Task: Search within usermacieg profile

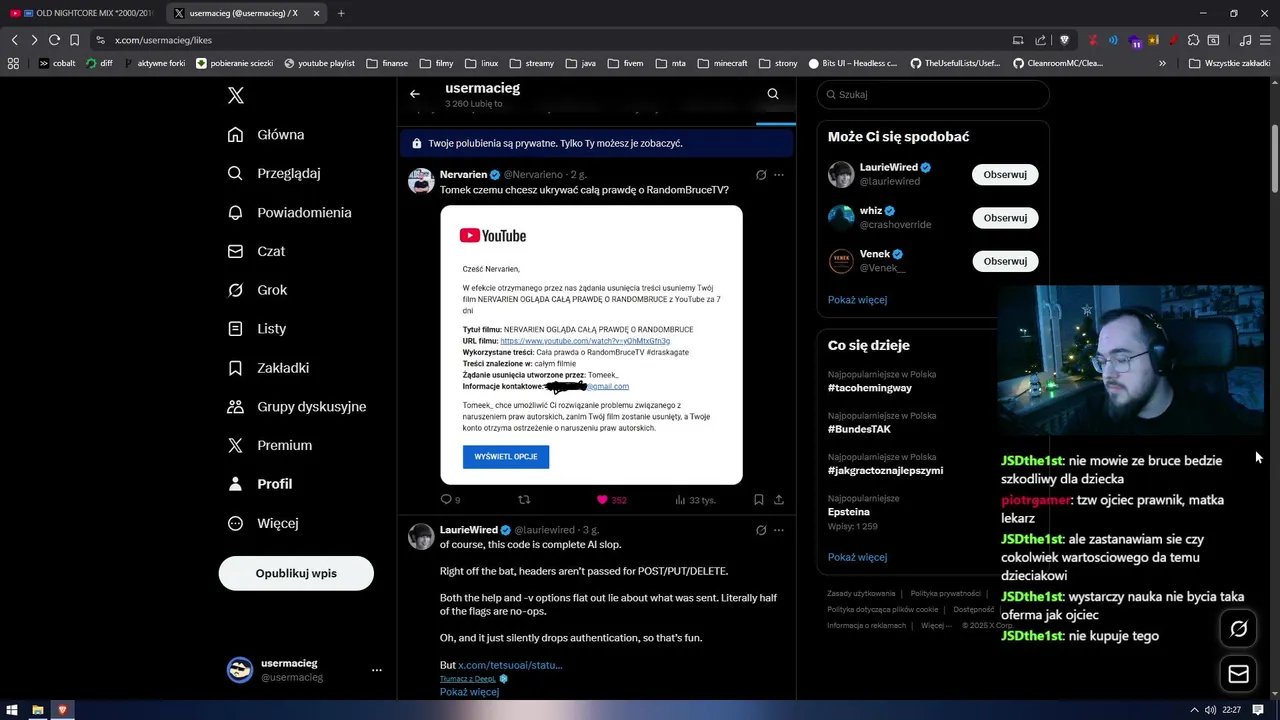Action: pos(773,94)
